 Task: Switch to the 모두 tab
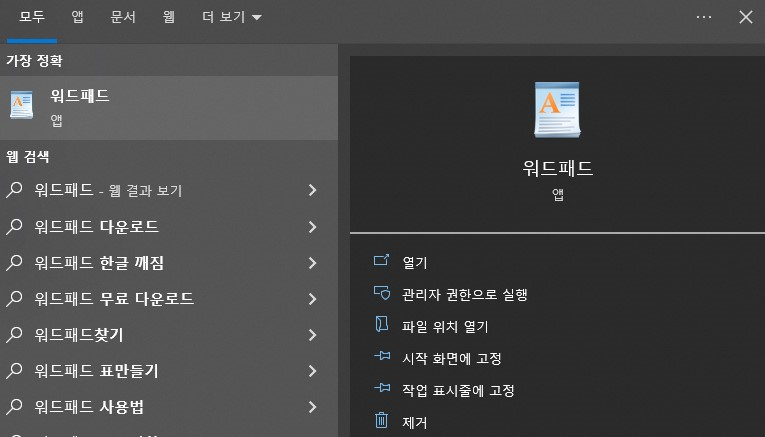pyautogui.click(x=32, y=17)
